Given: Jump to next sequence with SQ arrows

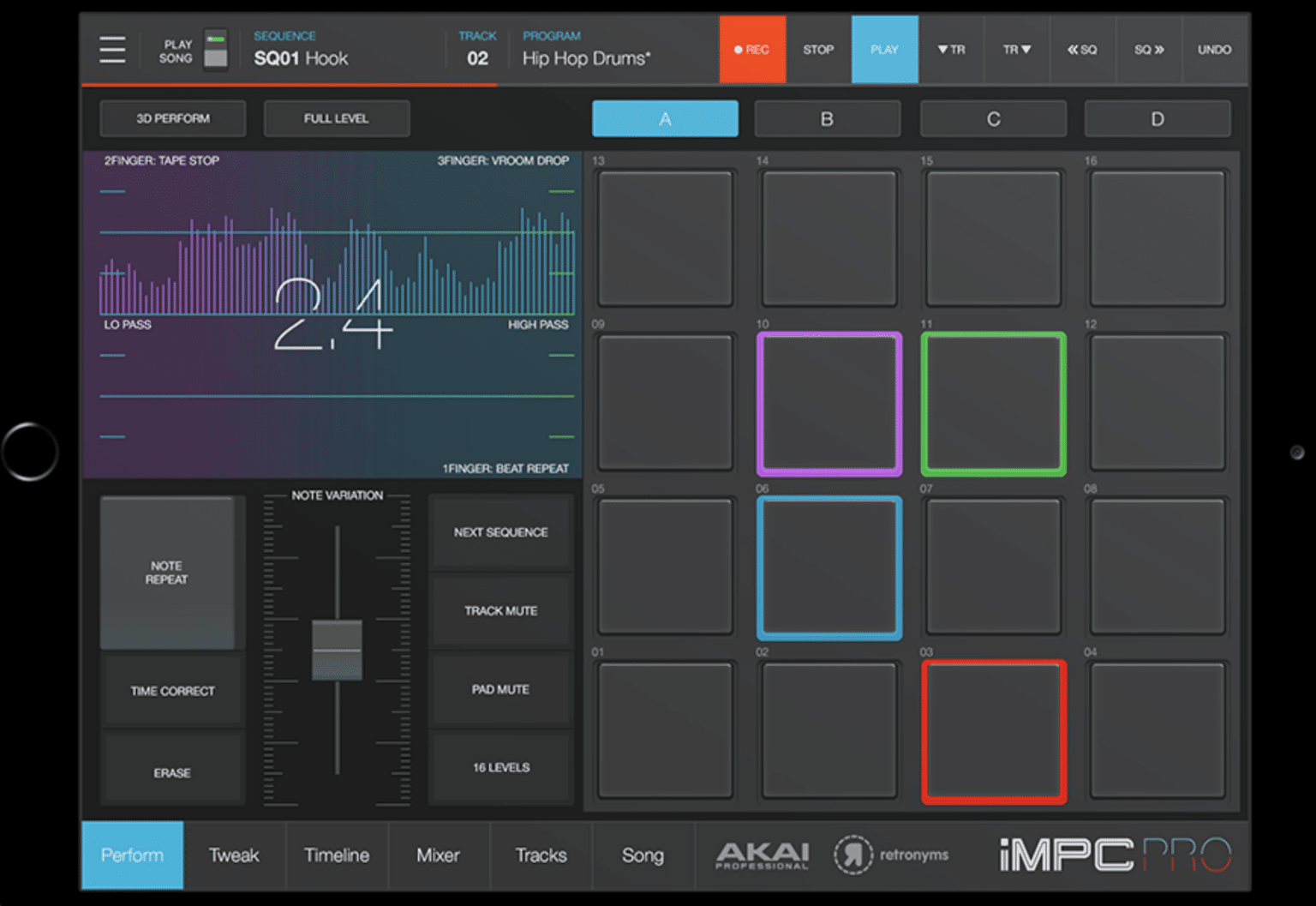Looking at the screenshot, I should coord(1148,50).
